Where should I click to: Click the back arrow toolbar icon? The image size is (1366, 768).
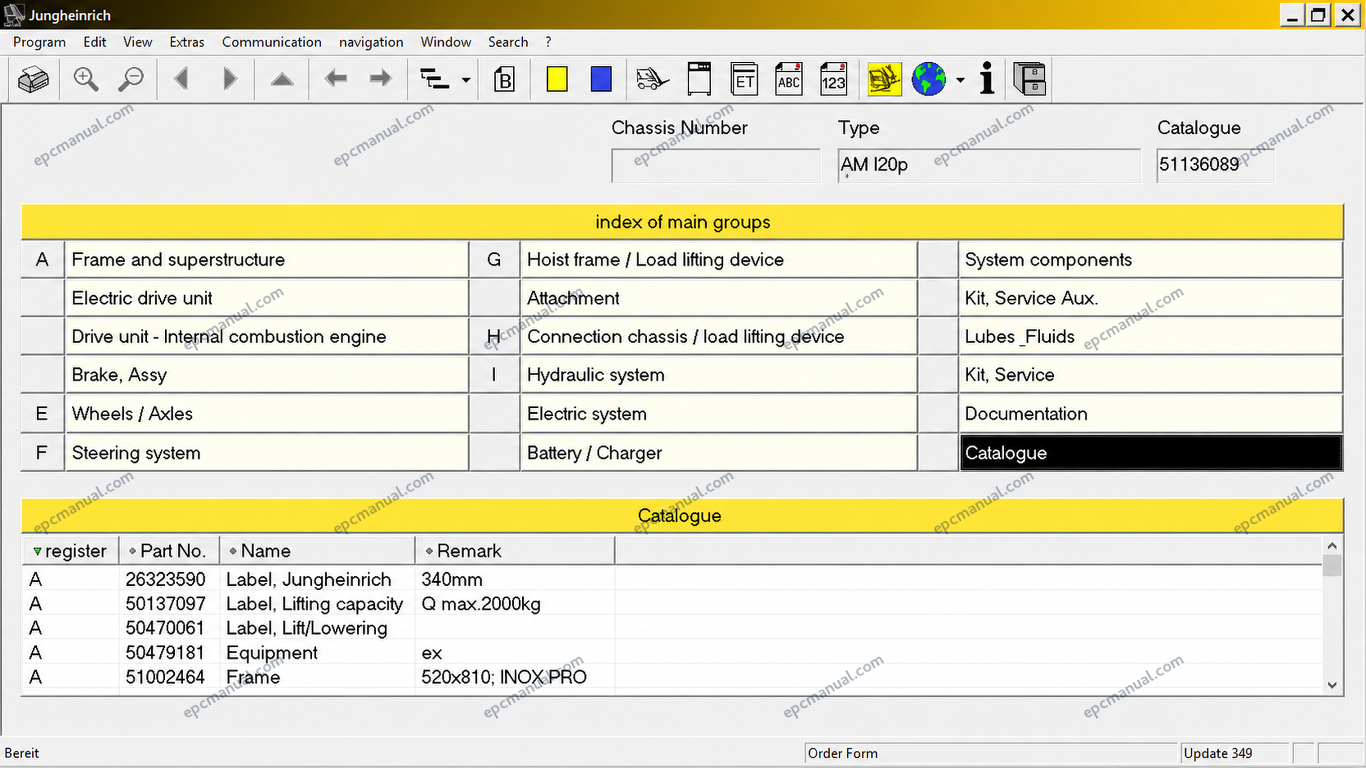[336, 79]
